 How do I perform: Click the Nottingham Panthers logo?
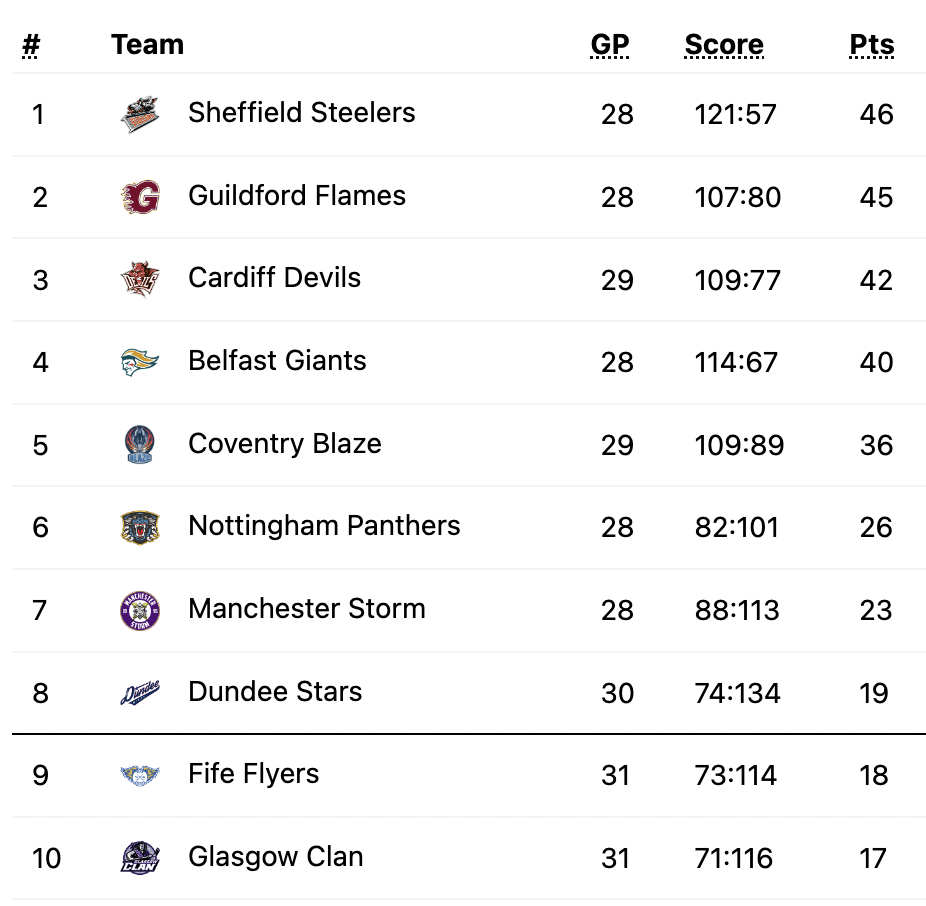140,527
